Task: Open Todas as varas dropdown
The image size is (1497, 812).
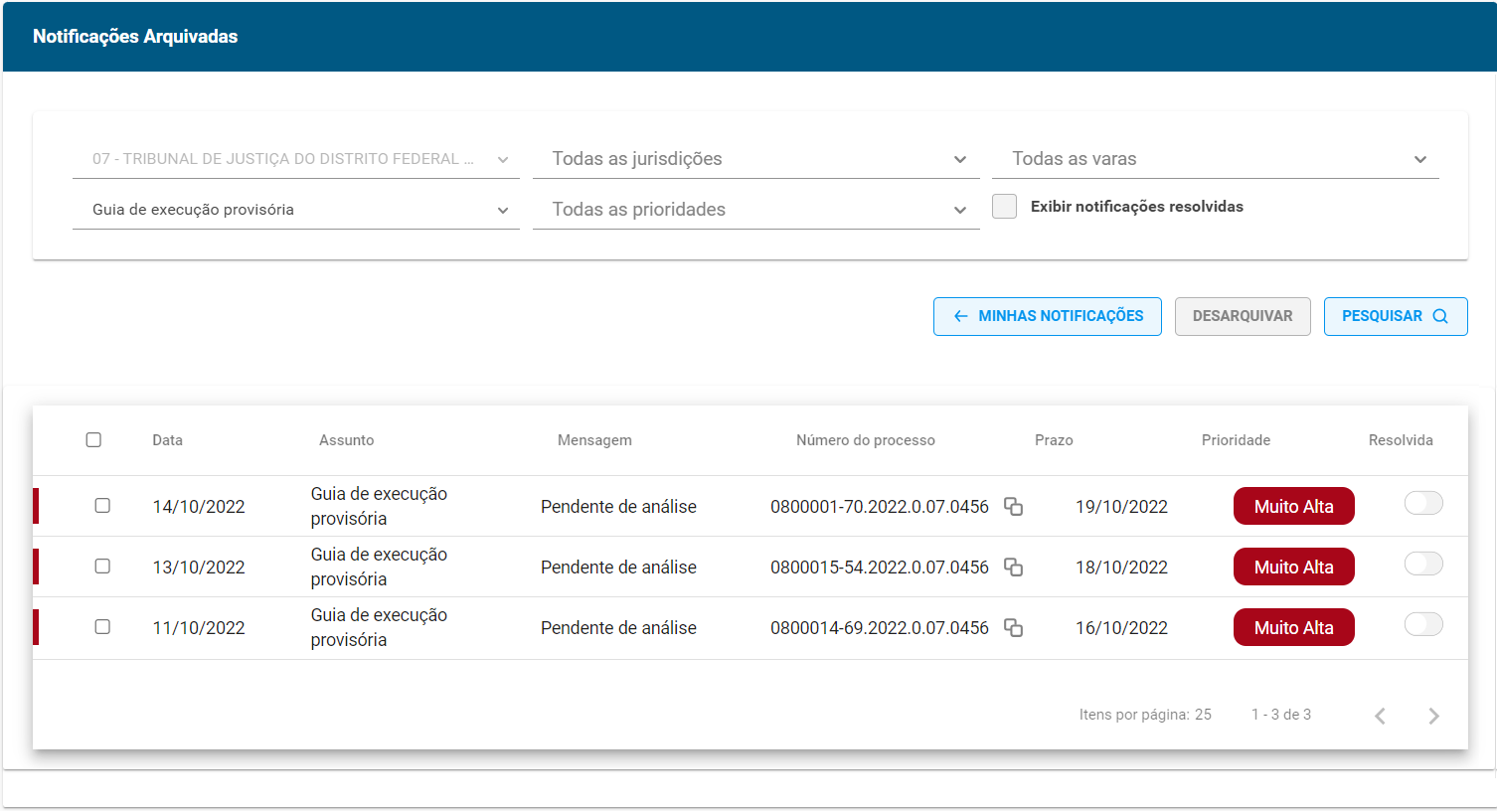Action: point(1215,159)
